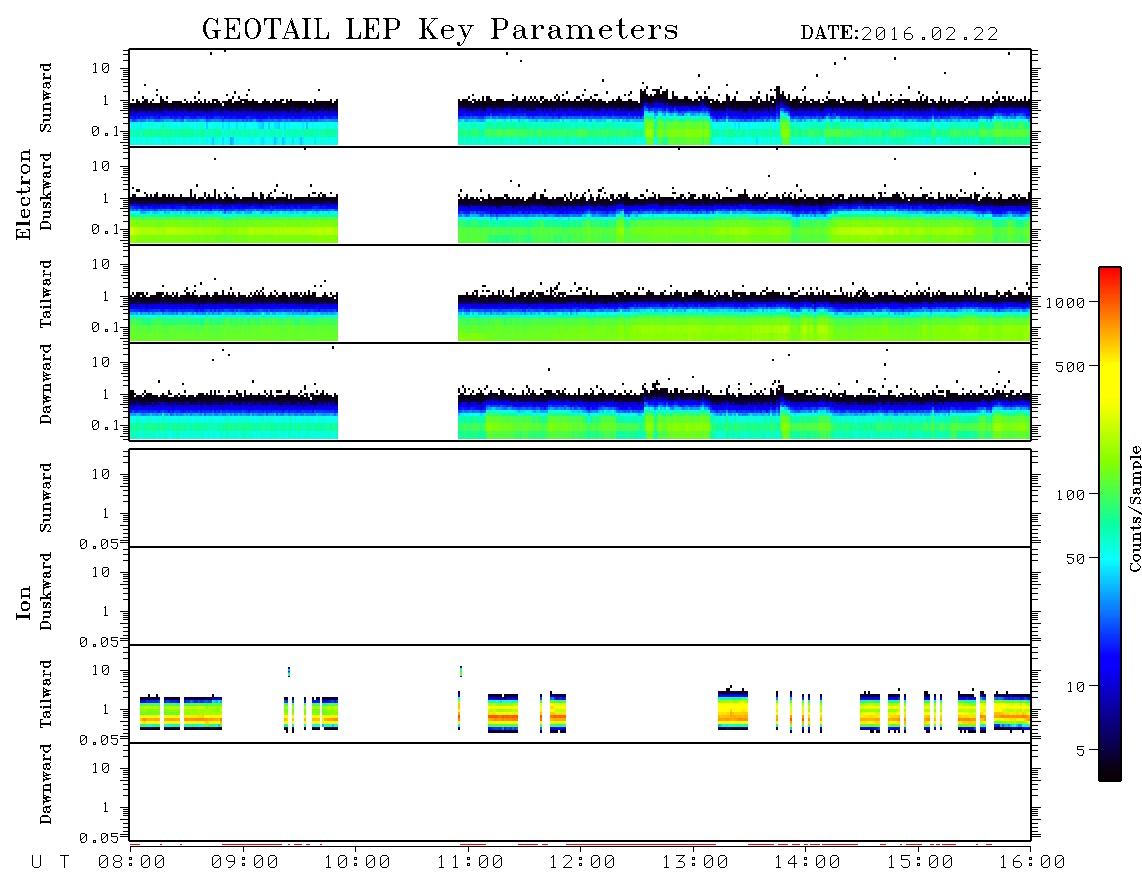Click the "50" color bar value
The image size is (1142, 880).
pyautogui.click(x=1075, y=559)
